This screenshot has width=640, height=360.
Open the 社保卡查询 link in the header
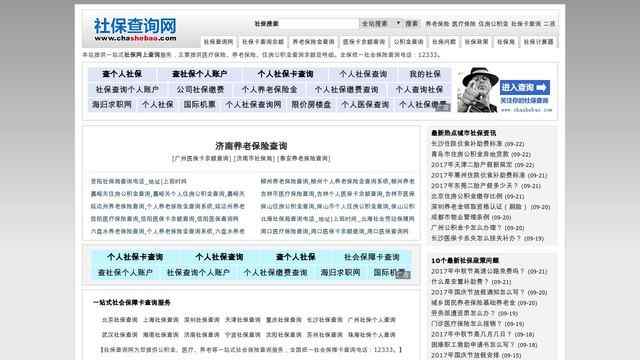526,24
